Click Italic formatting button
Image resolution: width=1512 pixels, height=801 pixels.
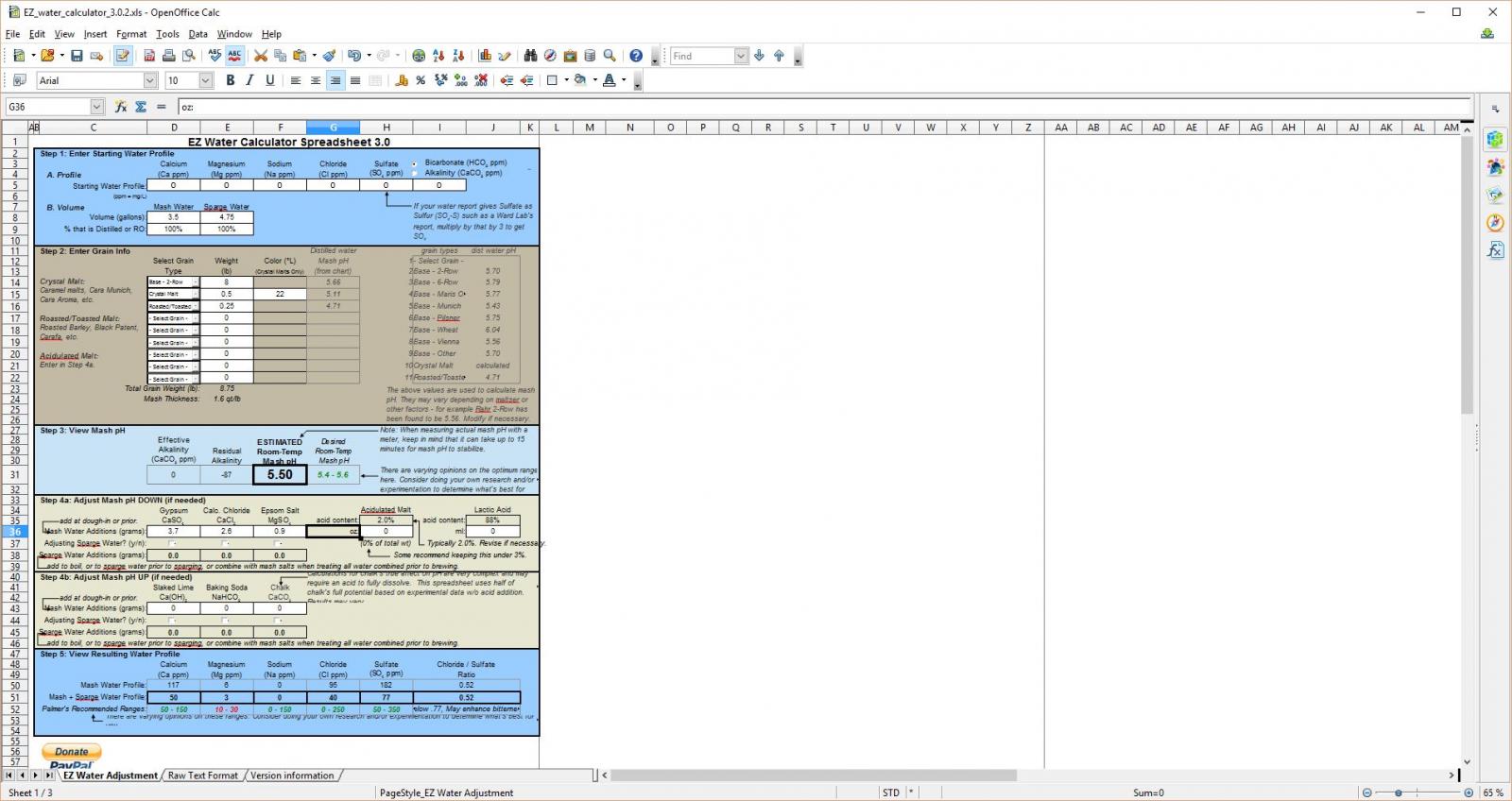coord(249,81)
